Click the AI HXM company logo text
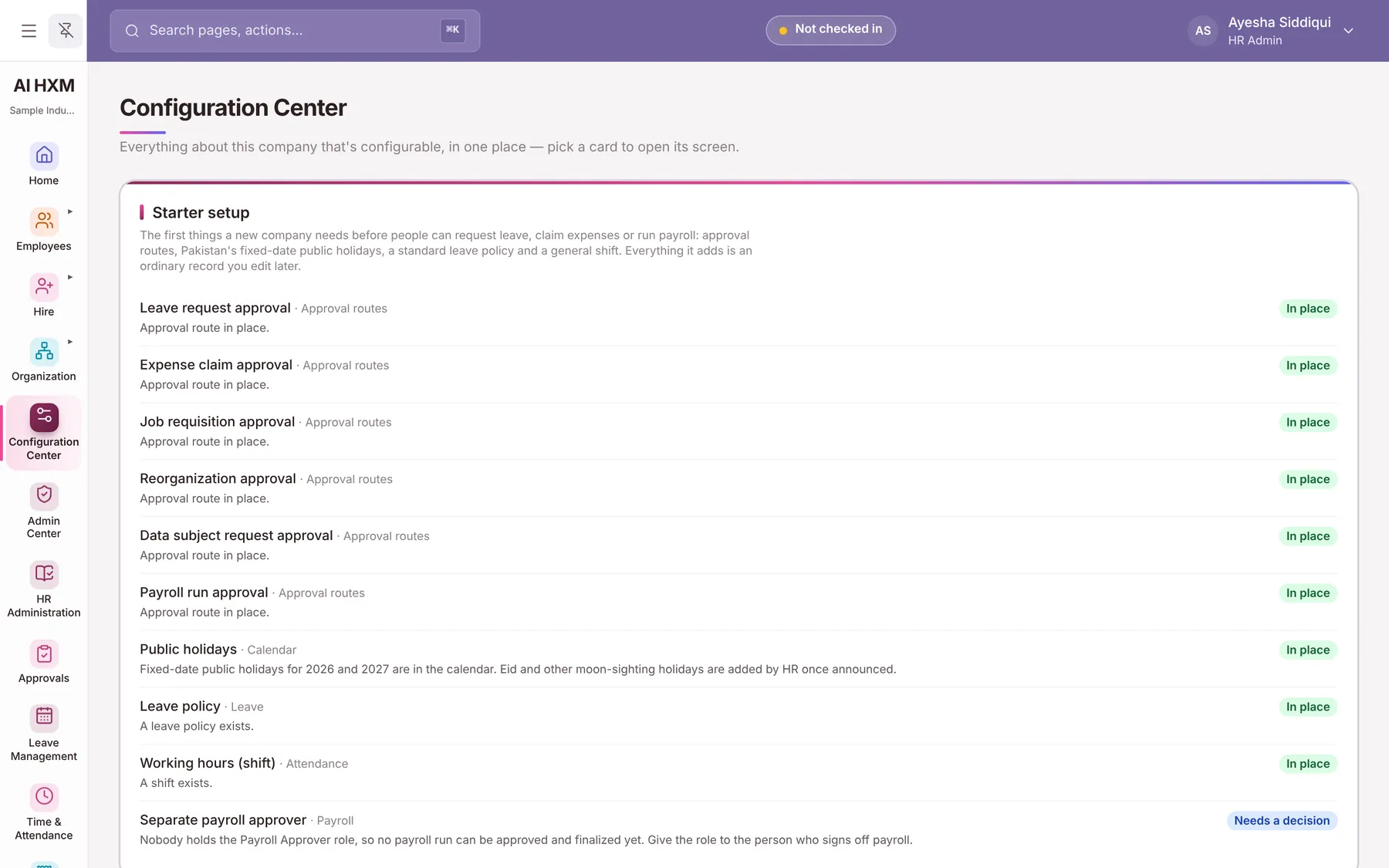The height and width of the screenshot is (868, 1389). [x=44, y=86]
